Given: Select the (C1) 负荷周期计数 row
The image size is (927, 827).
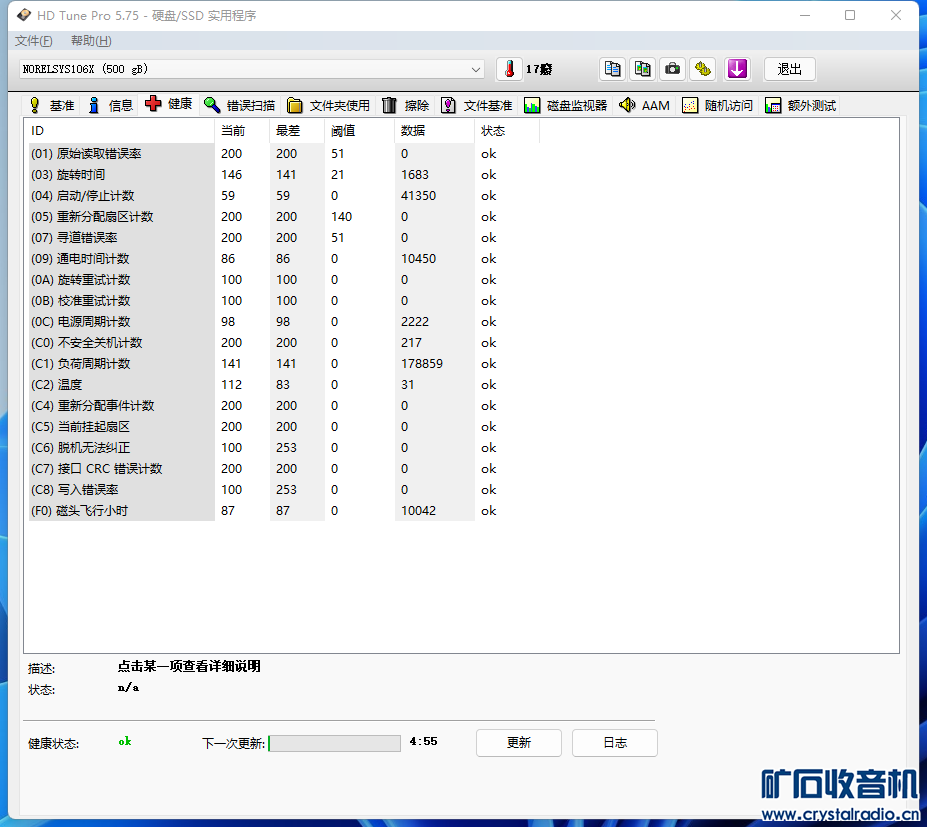Looking at the screenshot, I should (x=284, y=364).
